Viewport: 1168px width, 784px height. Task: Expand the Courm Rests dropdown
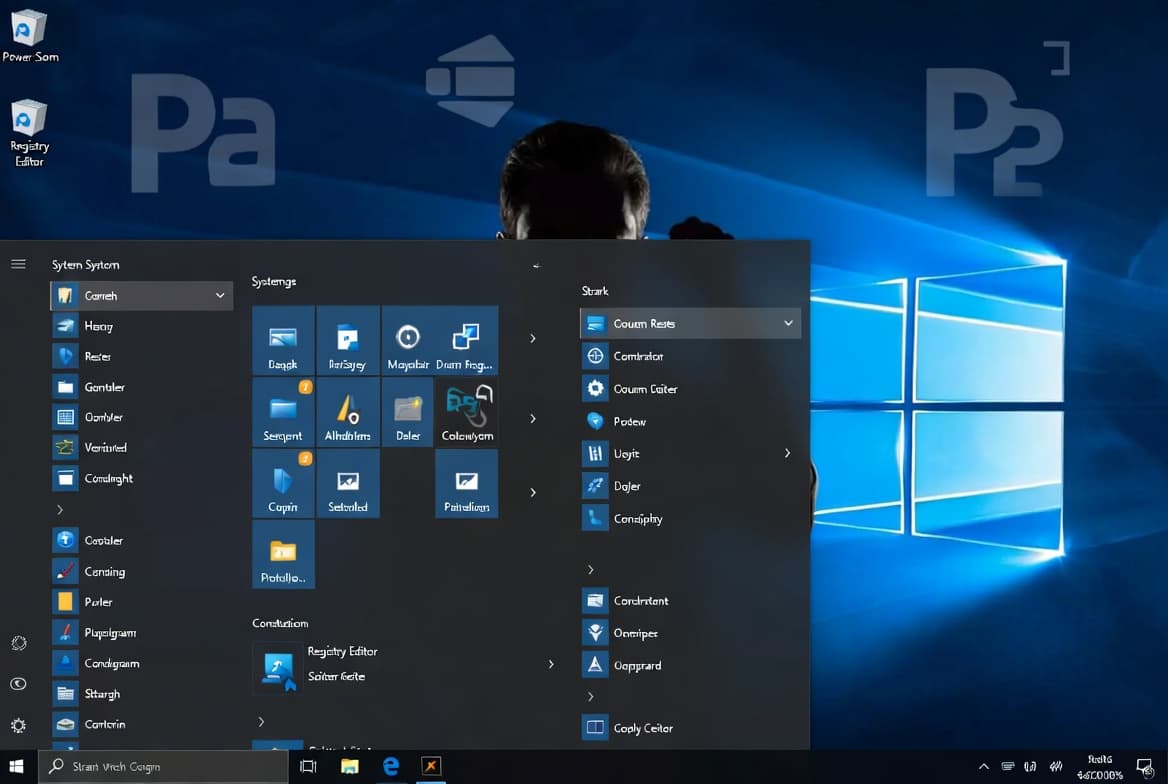pyautogui.click(x=788, y=323)
